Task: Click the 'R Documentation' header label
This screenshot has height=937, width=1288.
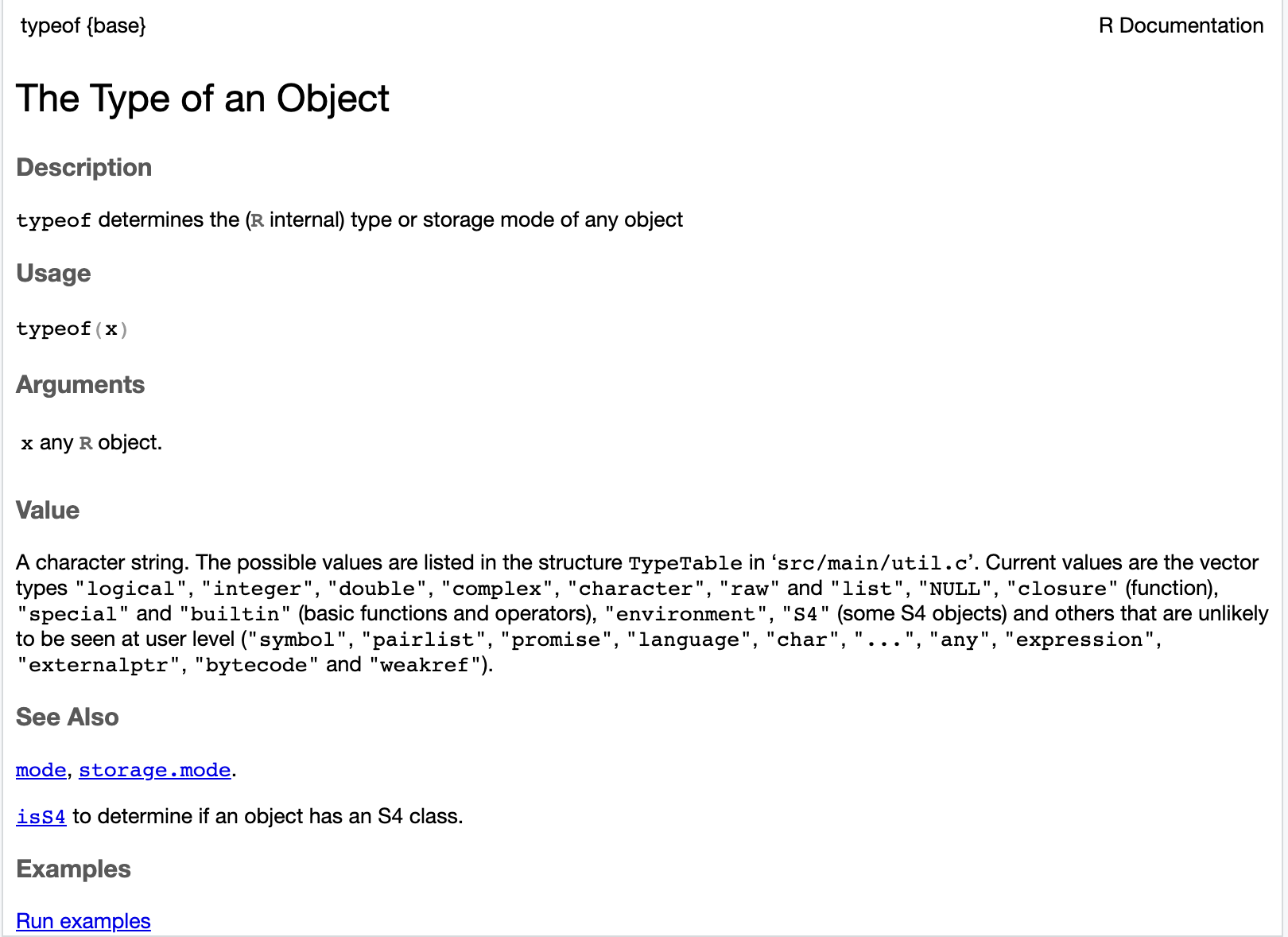Action: pyautogui.click(x=1181, y=25)
